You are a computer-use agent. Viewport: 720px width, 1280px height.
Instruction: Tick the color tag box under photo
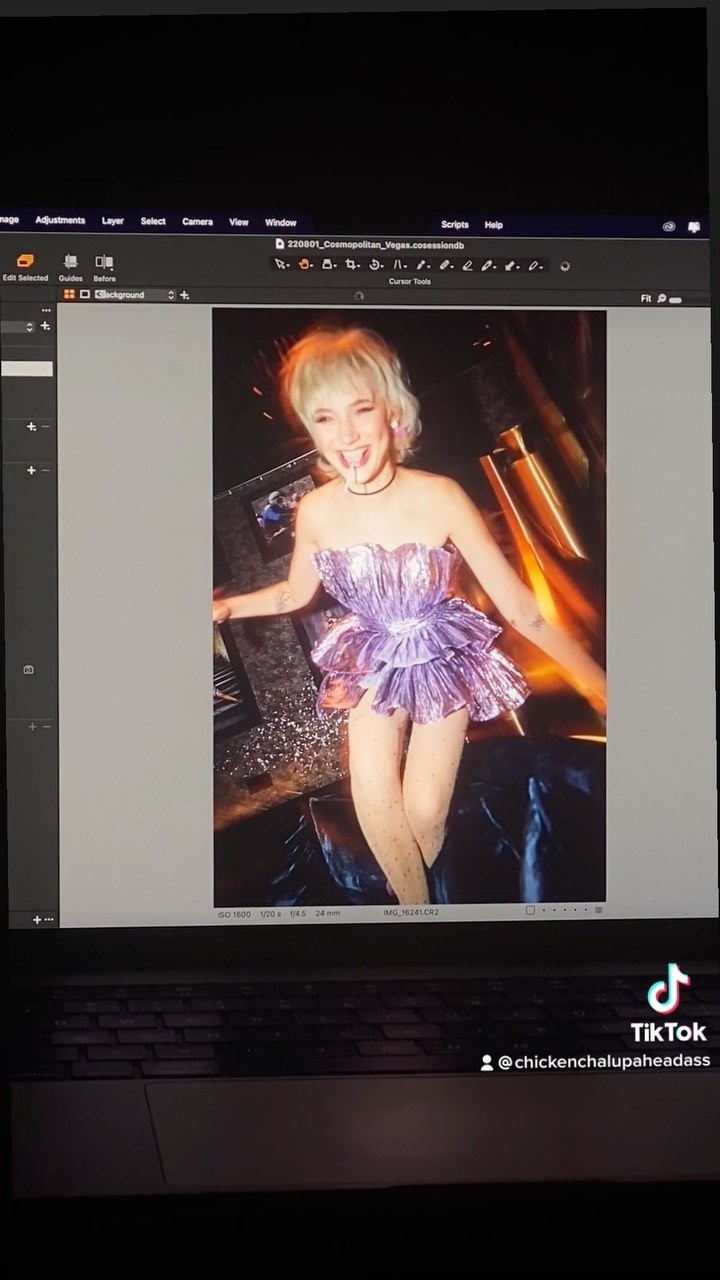click(x=530, y=910)
